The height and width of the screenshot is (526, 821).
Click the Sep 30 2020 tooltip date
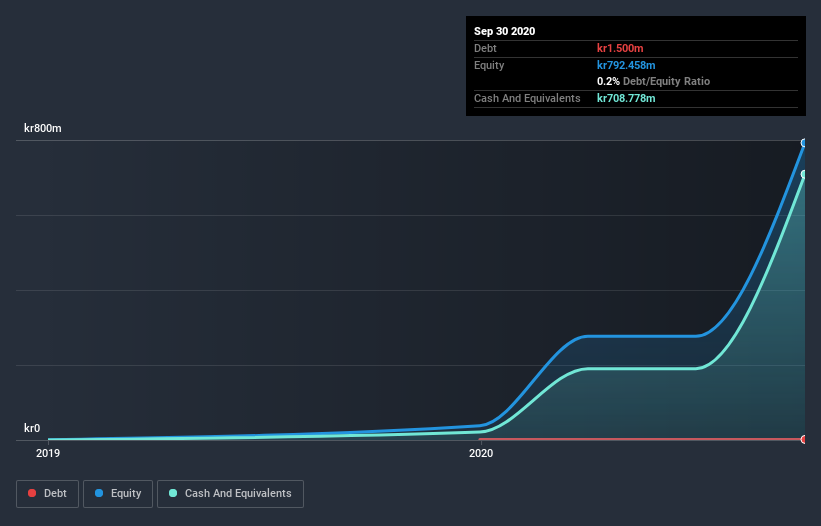click(x=504, y=31)
